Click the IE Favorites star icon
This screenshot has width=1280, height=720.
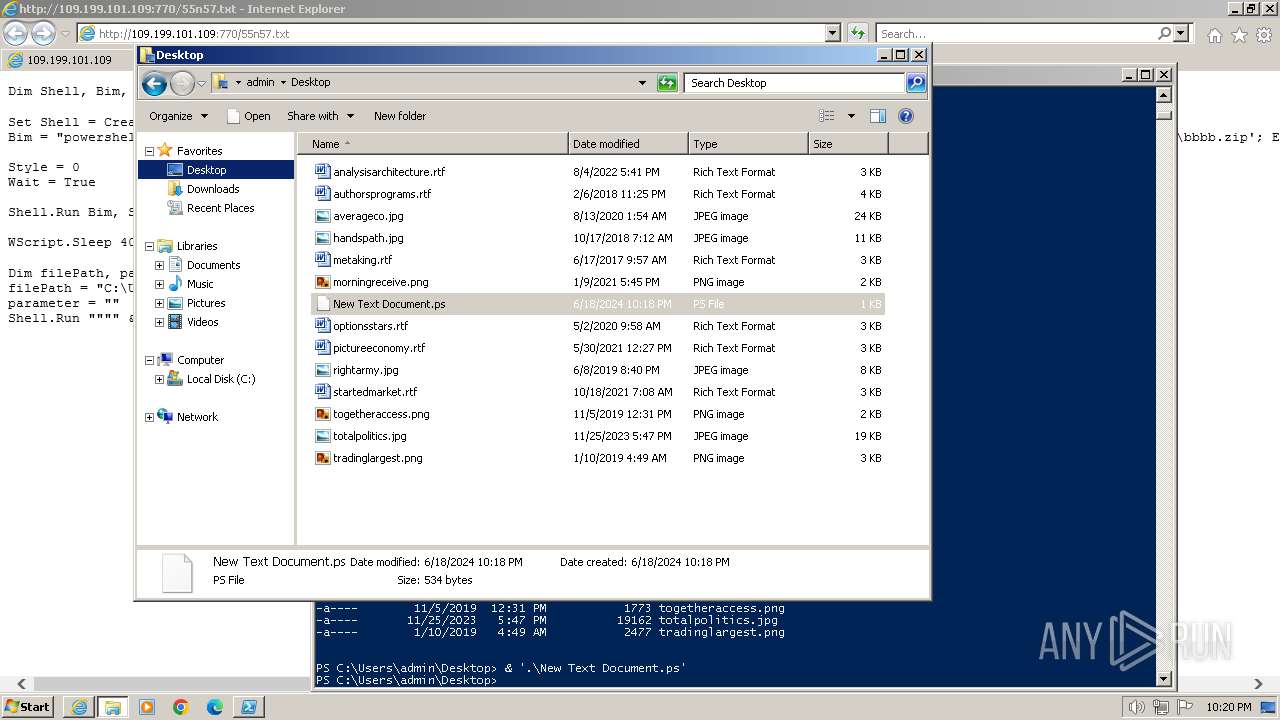(1239, 35)
